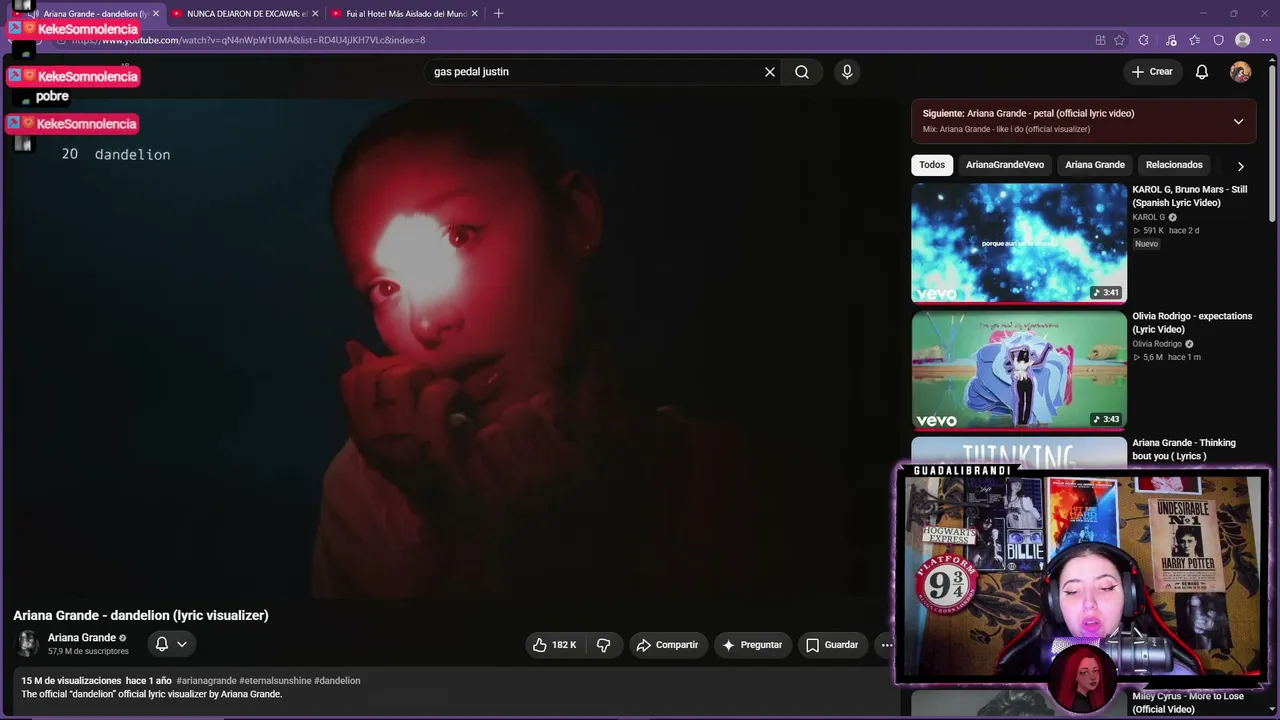
Task: Open the KAROL G Still video title
Action: [1190, 196]
